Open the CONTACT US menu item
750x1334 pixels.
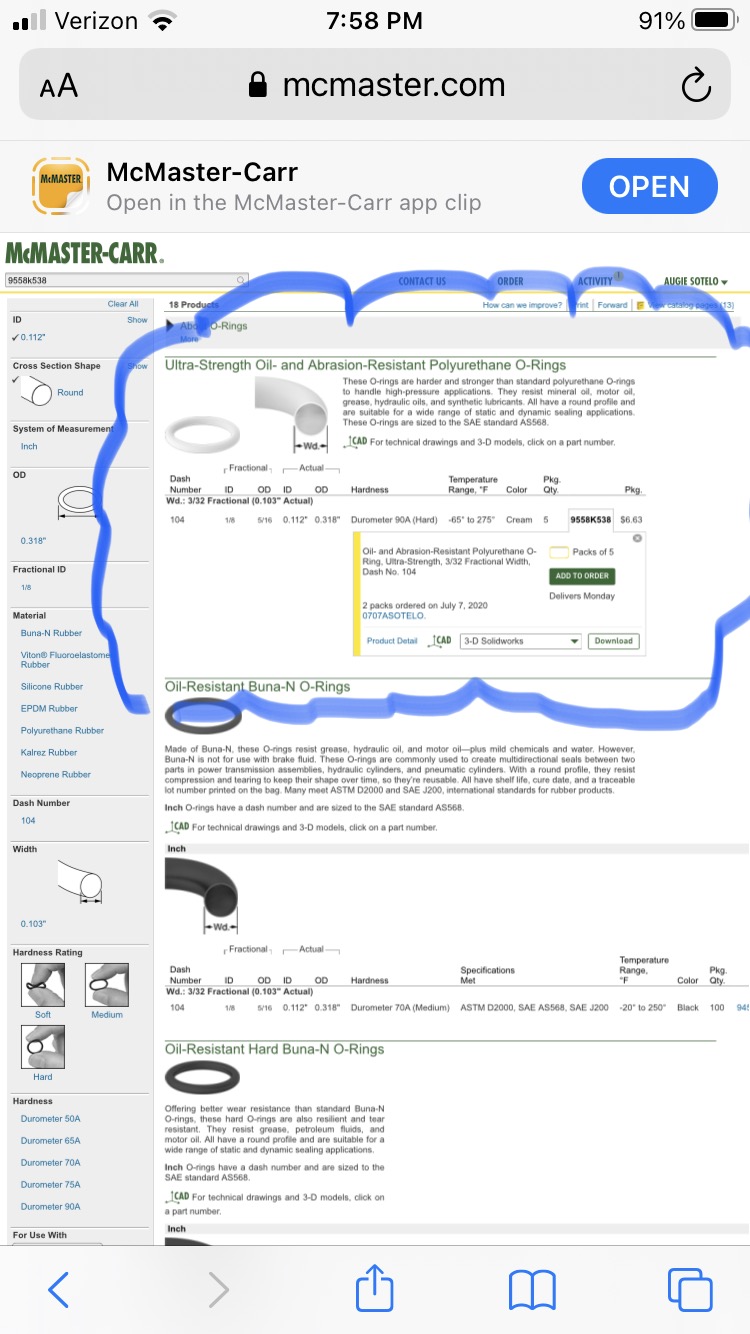coord(422,281)
